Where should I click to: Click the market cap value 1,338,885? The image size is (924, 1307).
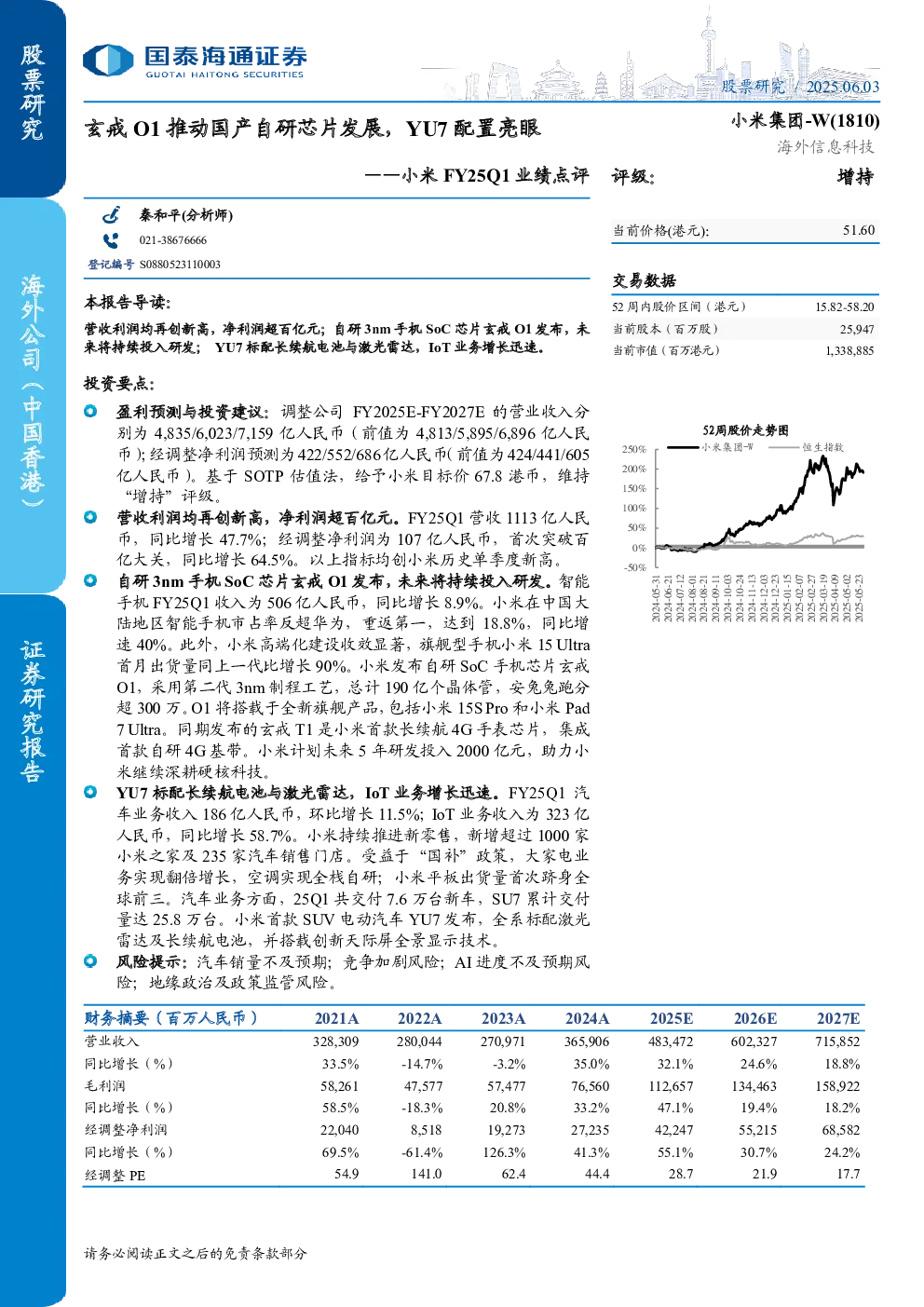pyautogui.click(x=849, y=351)
